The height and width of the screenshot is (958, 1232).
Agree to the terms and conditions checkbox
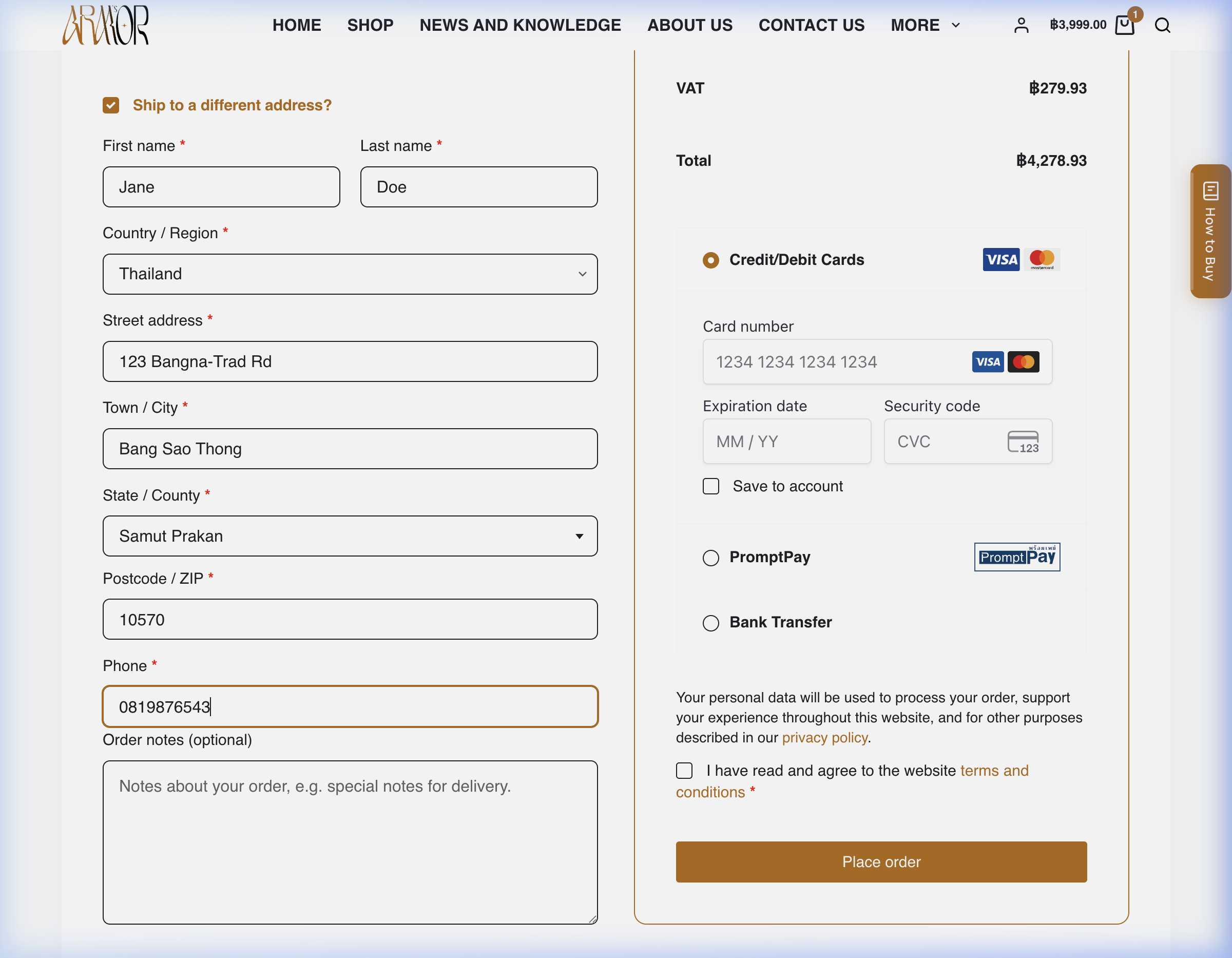point(684,771)
